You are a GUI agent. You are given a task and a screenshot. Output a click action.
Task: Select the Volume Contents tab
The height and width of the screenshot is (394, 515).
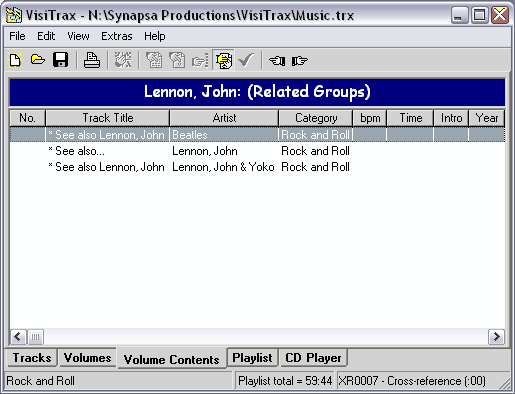[171, 359]
